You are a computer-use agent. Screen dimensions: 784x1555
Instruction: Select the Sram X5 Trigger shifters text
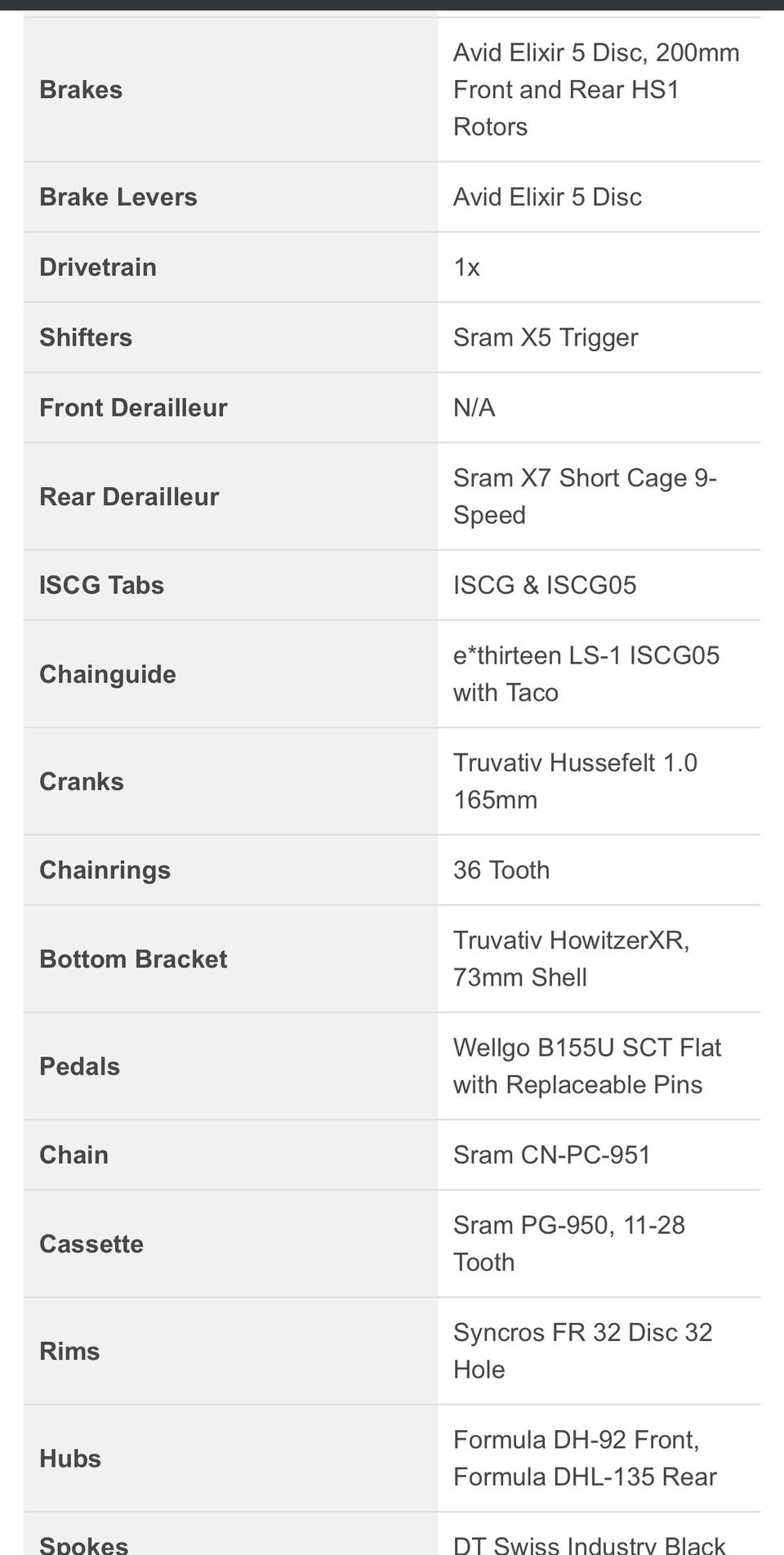tap(546, 337)
